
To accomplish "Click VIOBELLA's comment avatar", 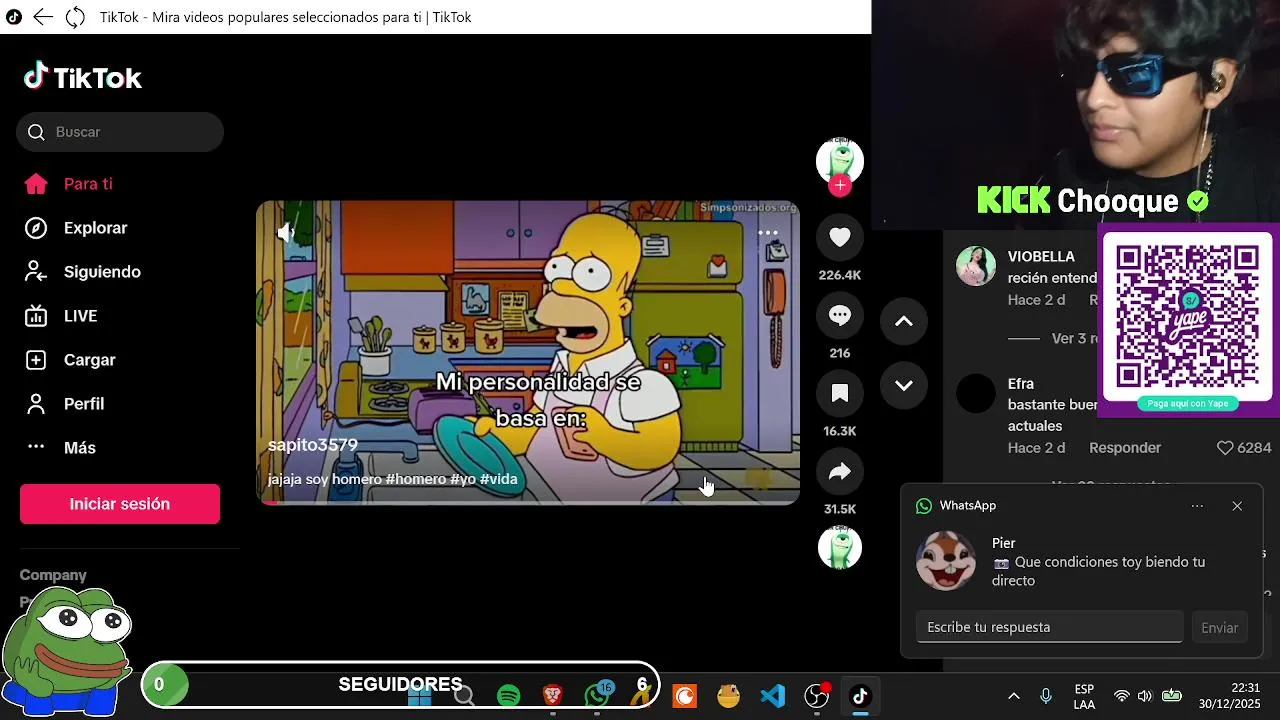I will click(x=976, y=266).
